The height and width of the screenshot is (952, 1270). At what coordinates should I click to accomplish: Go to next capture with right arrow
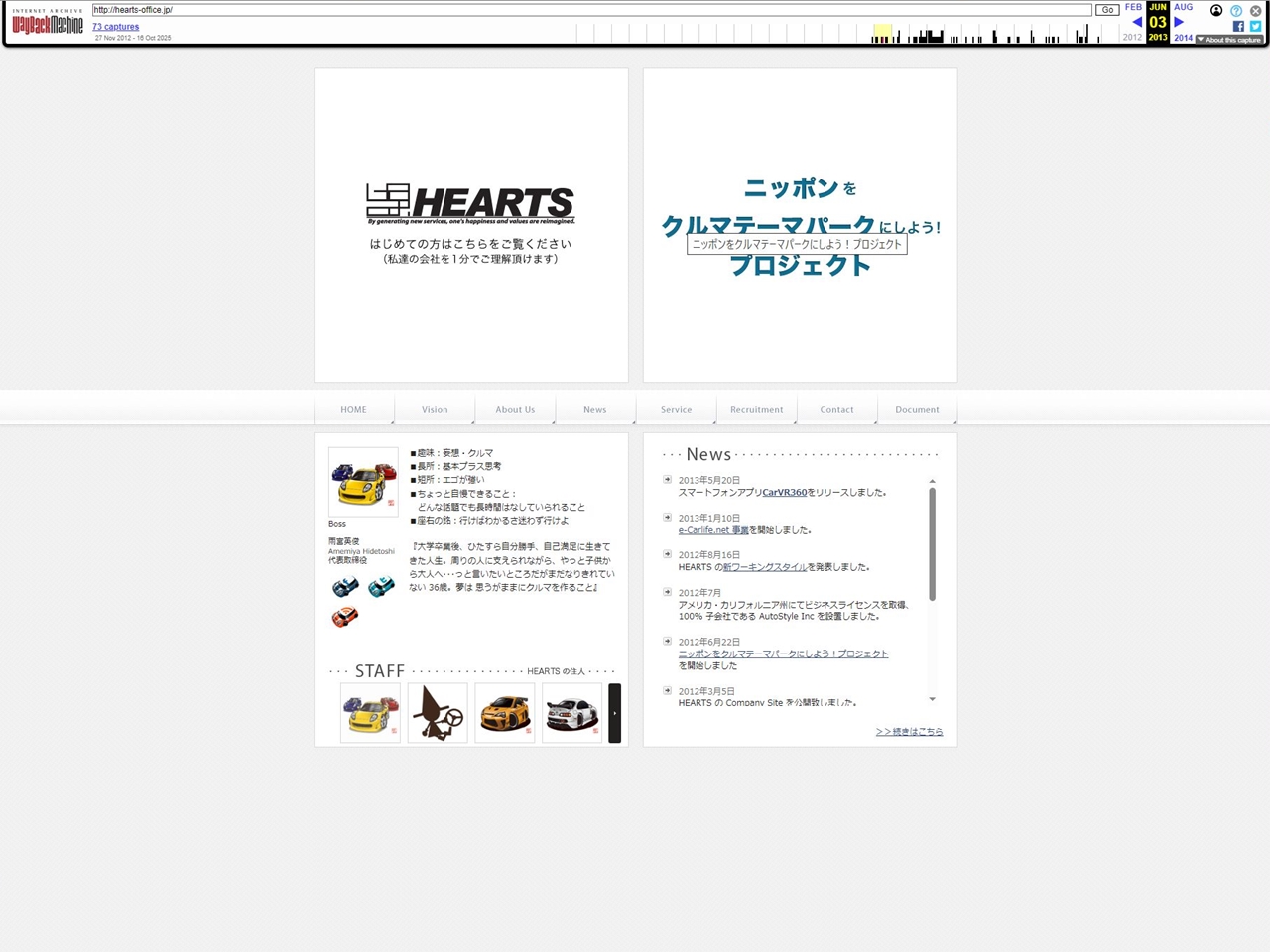pyautogui.click(x=1179, y=22)
